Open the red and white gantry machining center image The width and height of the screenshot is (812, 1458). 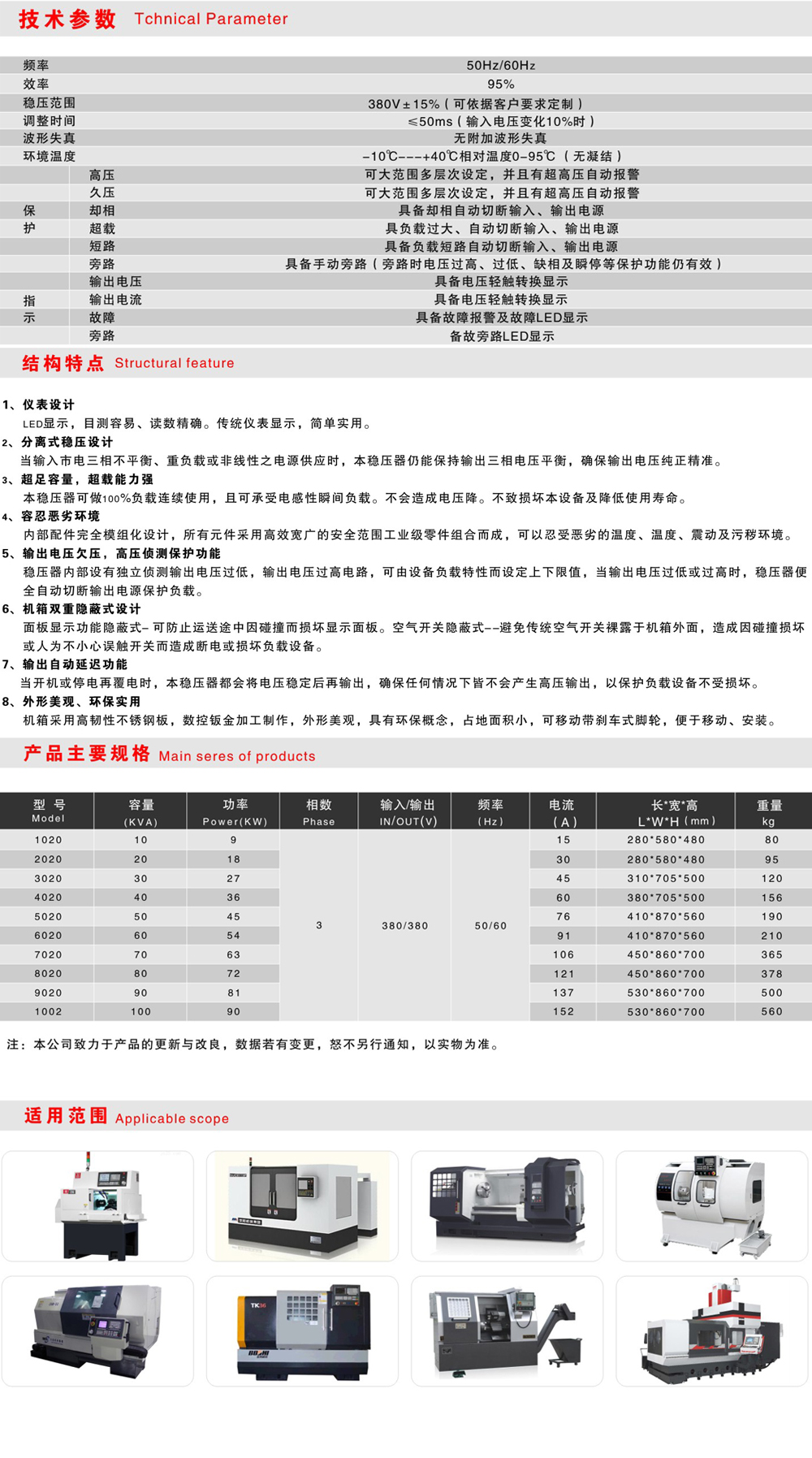[711, 1330]
